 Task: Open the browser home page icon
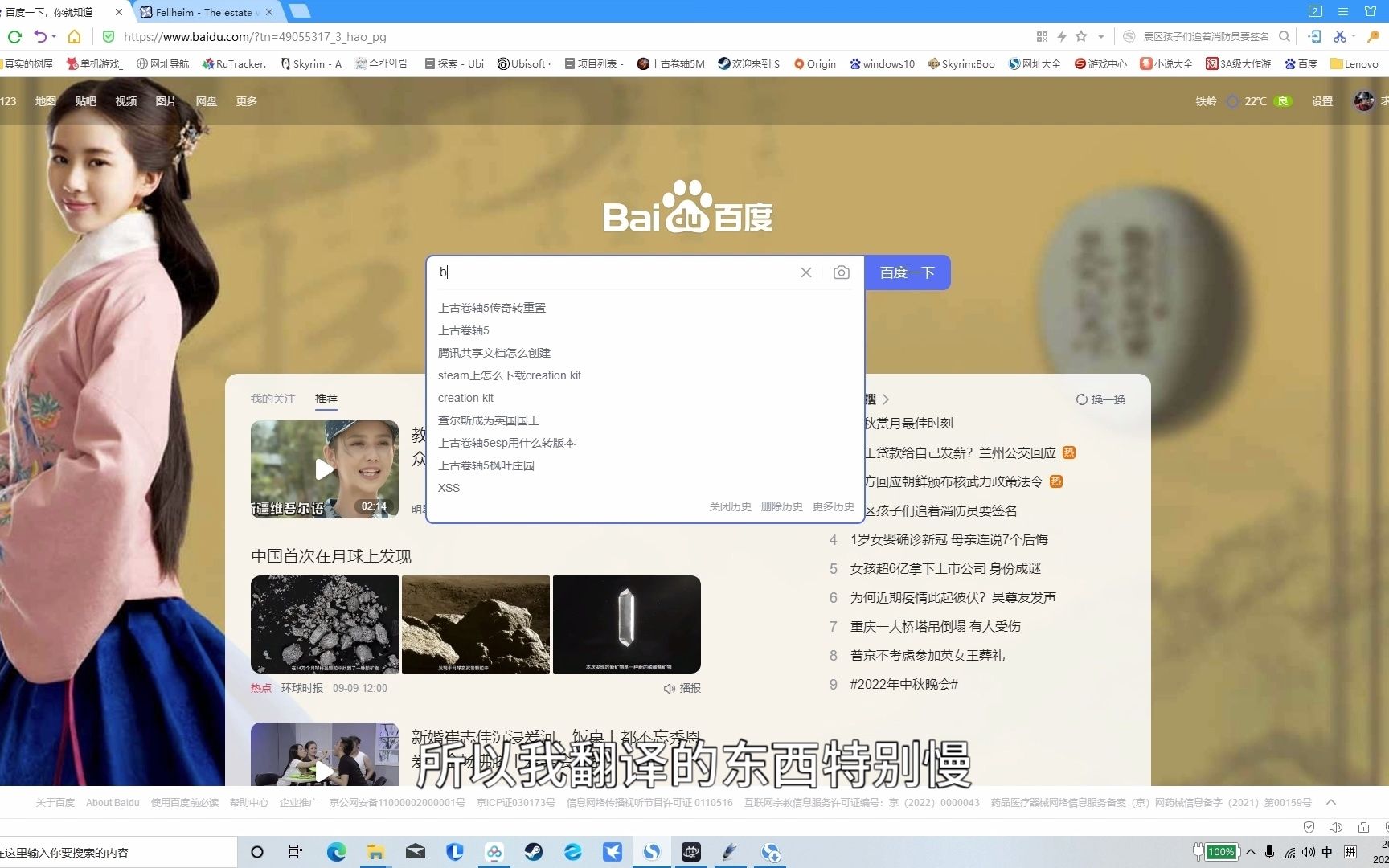(x=74, y=36)
